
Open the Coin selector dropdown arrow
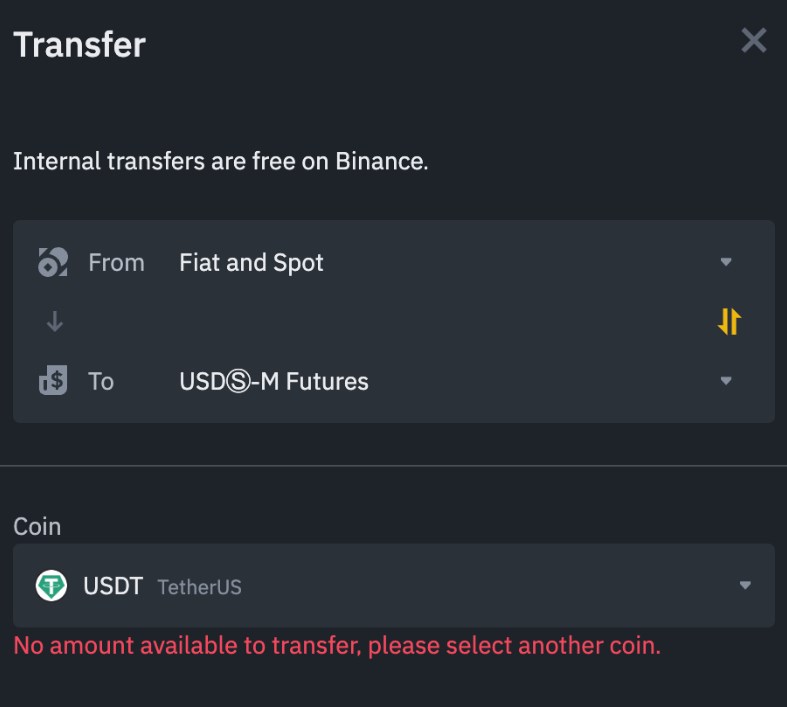[x=744, y=586]
